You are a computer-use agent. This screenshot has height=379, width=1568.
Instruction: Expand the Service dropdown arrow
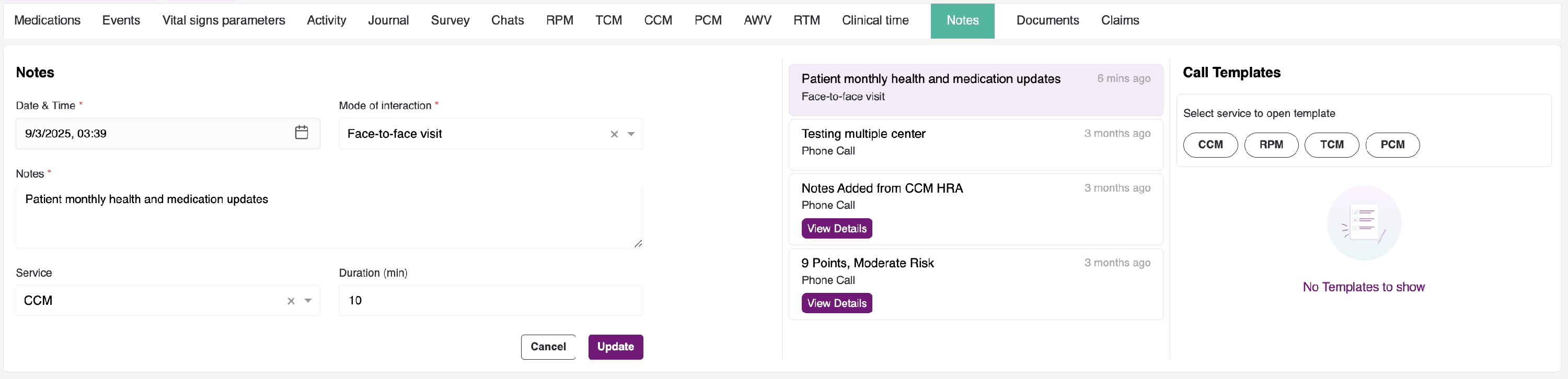point(308,301)
